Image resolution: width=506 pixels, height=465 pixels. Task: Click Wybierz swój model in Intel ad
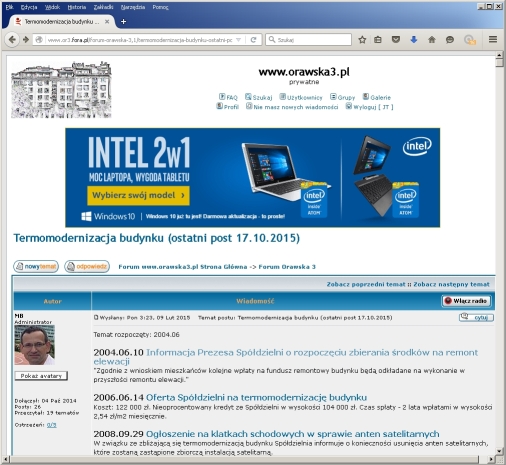coord(138,195)
